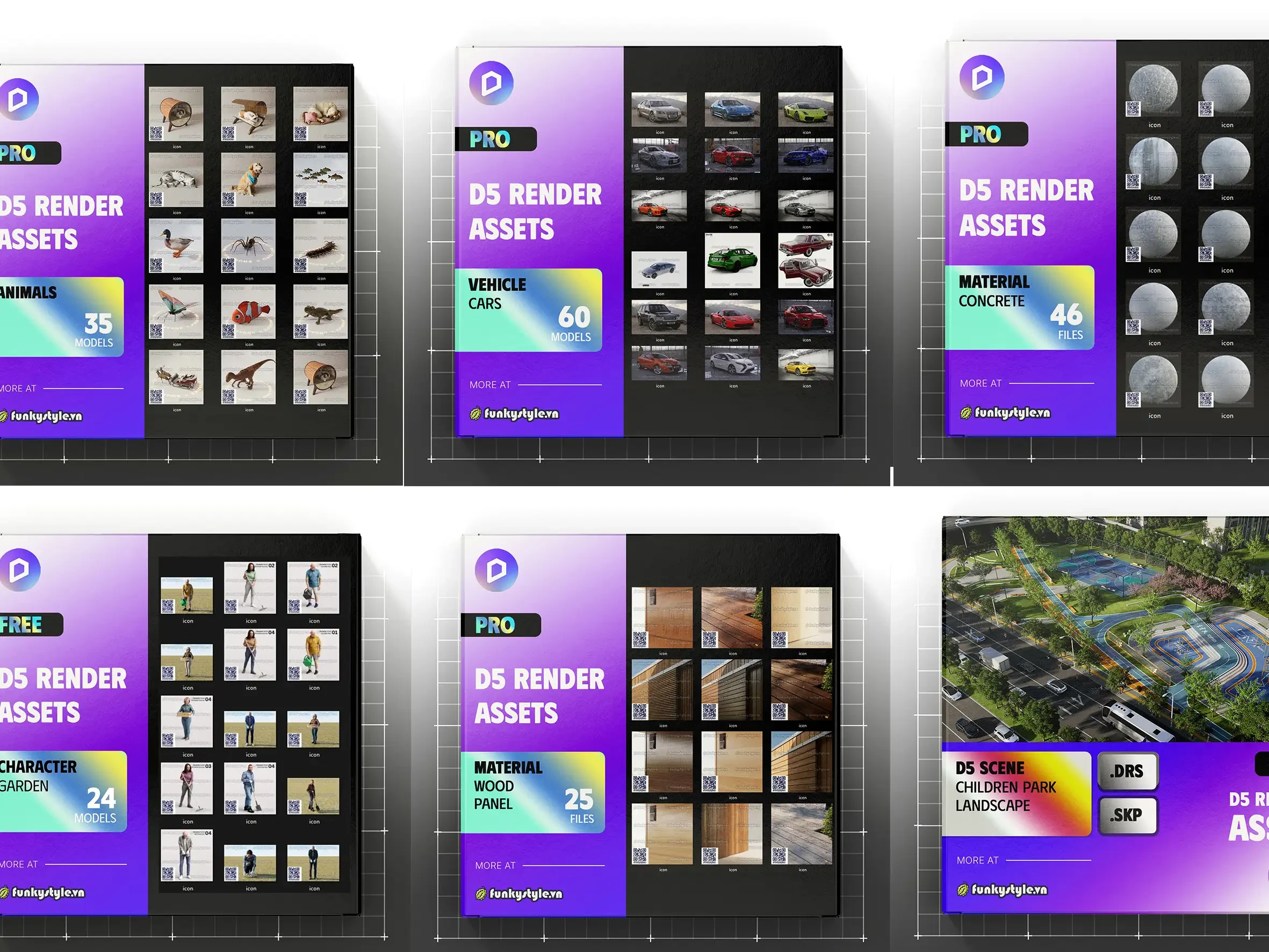Viewport: 1269px width, 952px height.
Task: Open the sitting golden dog thumbnail
Action: click(248, 179)
